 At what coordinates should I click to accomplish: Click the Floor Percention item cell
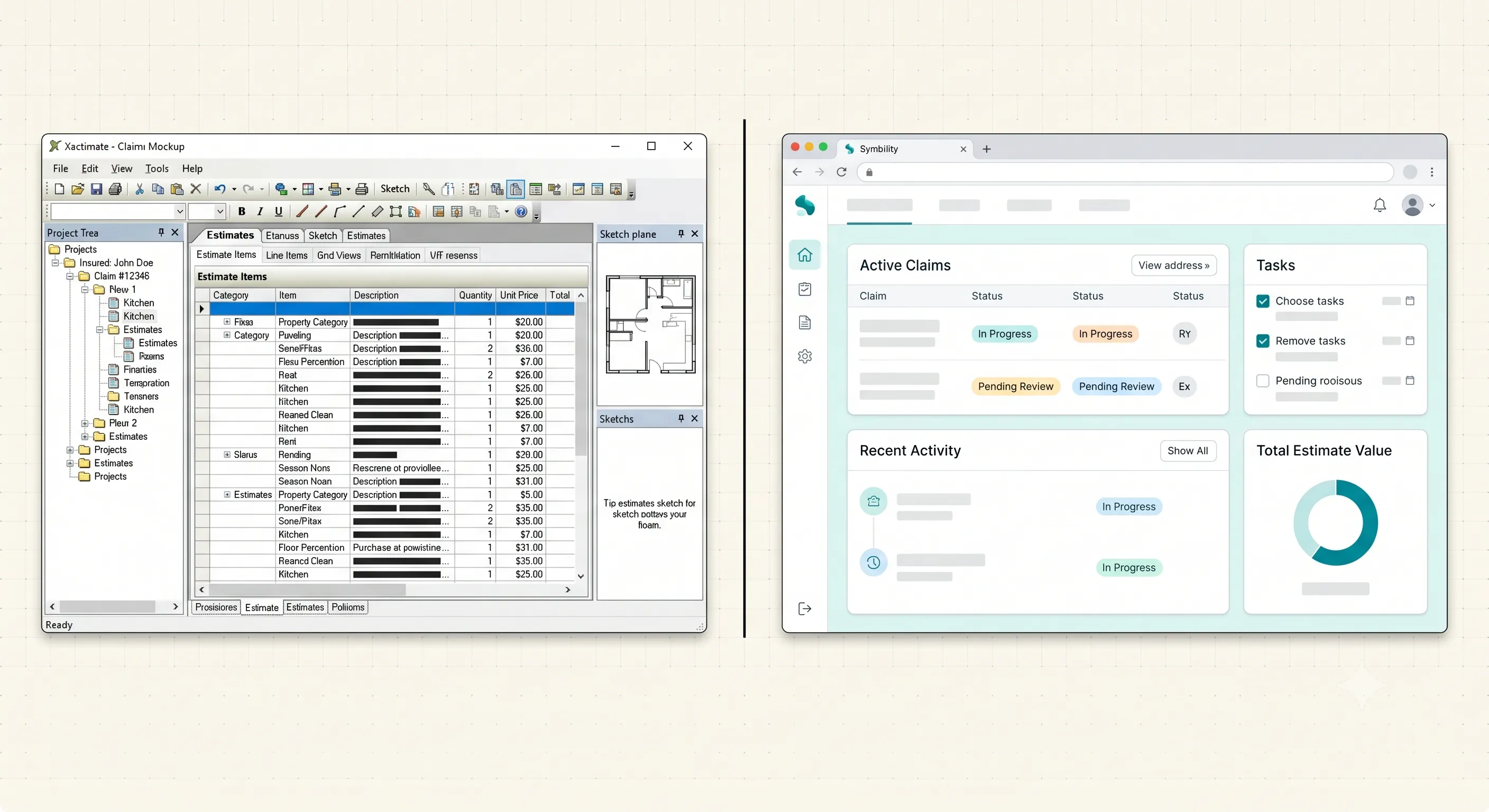[x=311, y=548]
